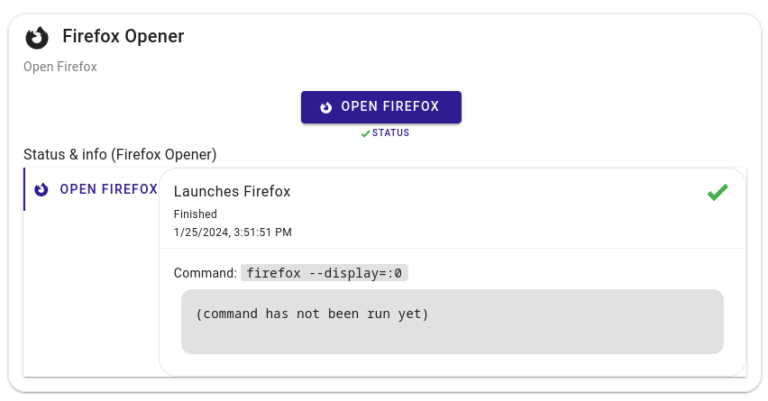The image size is (768, 401).
Task: Launch Firefox with the purple OPEN FIREFOX button
Action: tap(381, 107)
